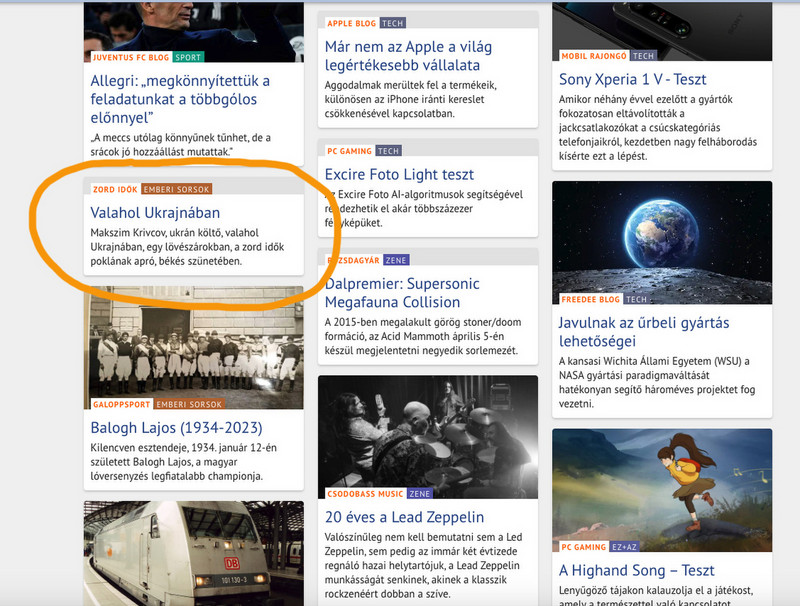Click the Aggodalmak merültek fel excerpt
Screen dimensions: 800x606
tap(411, 99)
